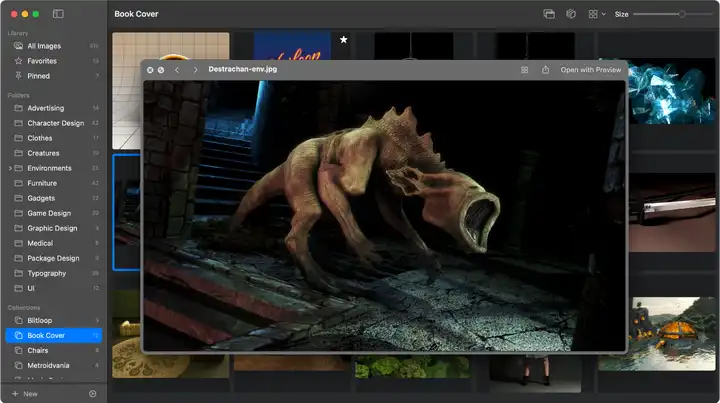
Task: Open the Game Design folder
Action: coord(54,213)
